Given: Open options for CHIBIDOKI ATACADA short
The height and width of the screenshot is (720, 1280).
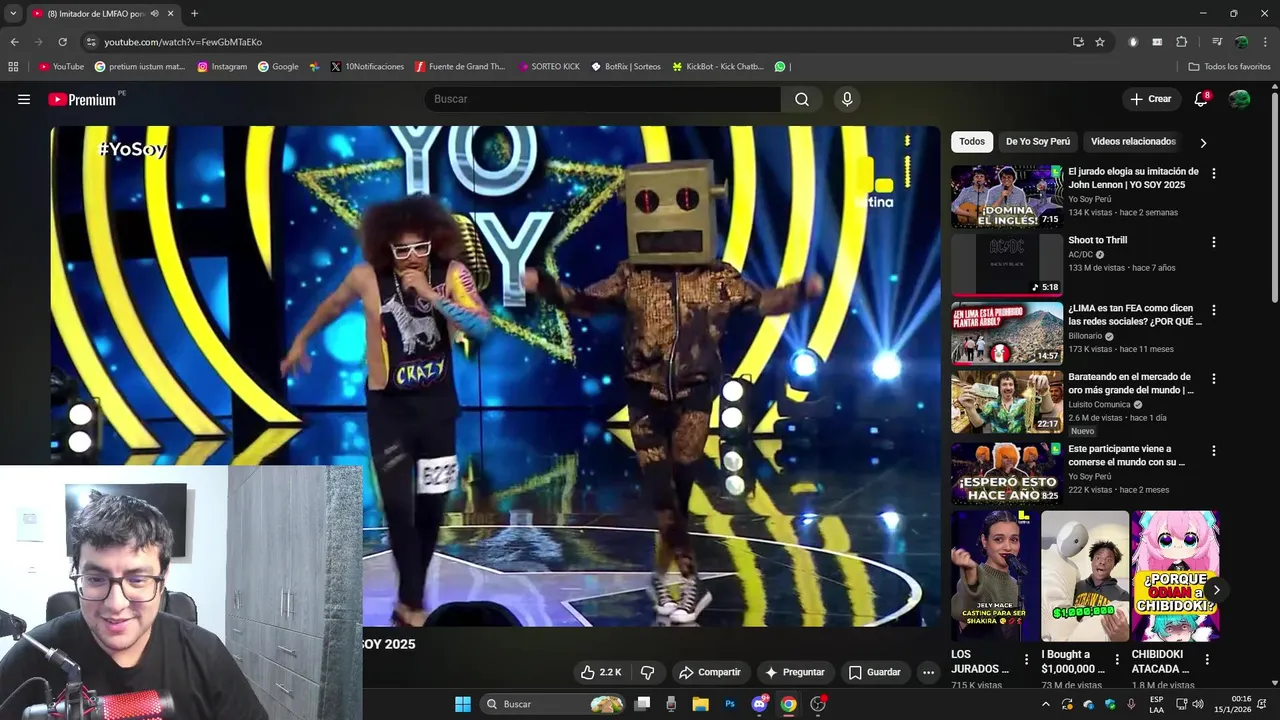Looking at the screenshot, I should click(x=1207, y=660).
